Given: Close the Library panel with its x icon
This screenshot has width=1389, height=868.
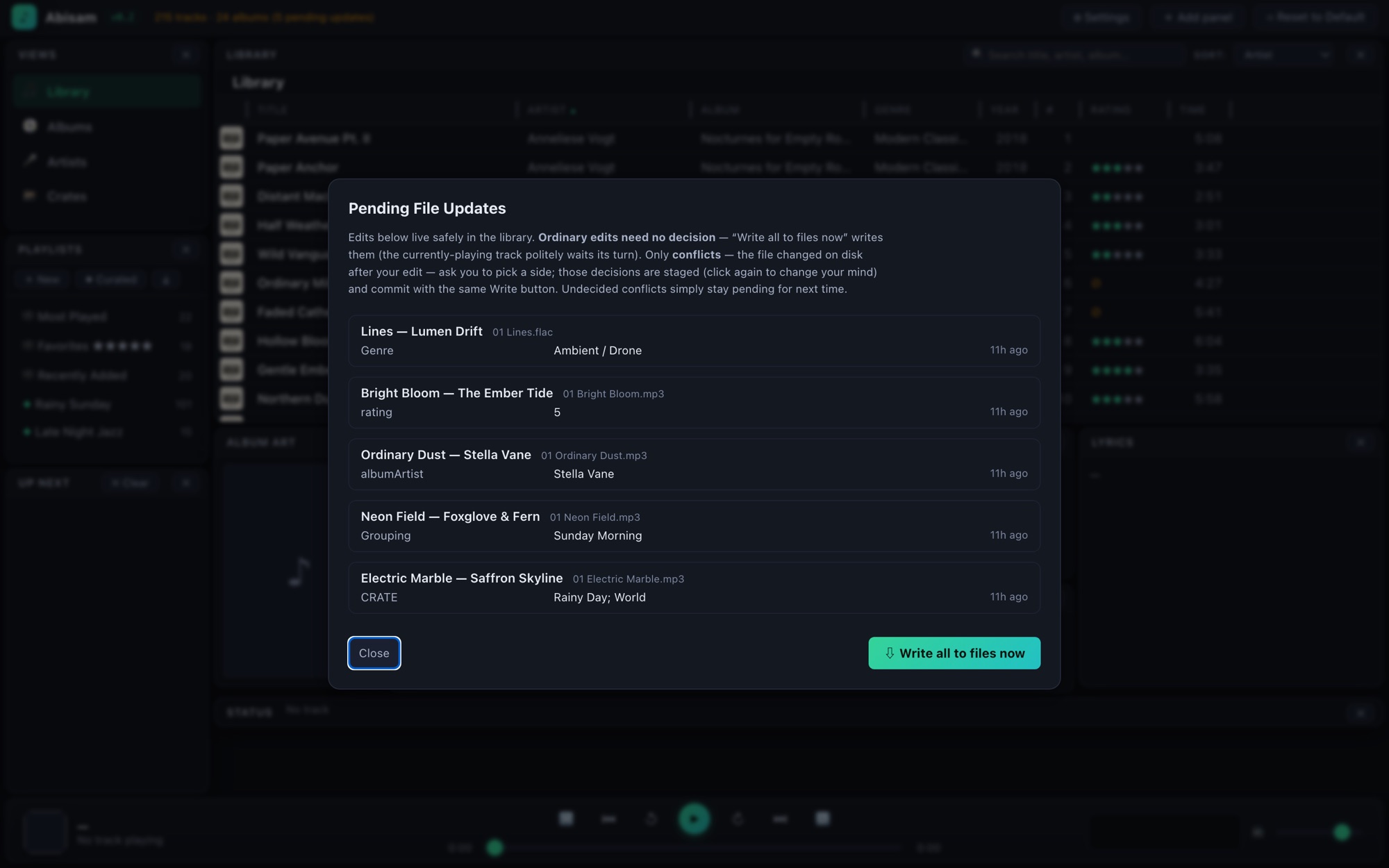Looking at the screenshot, I should point(1361,54).
